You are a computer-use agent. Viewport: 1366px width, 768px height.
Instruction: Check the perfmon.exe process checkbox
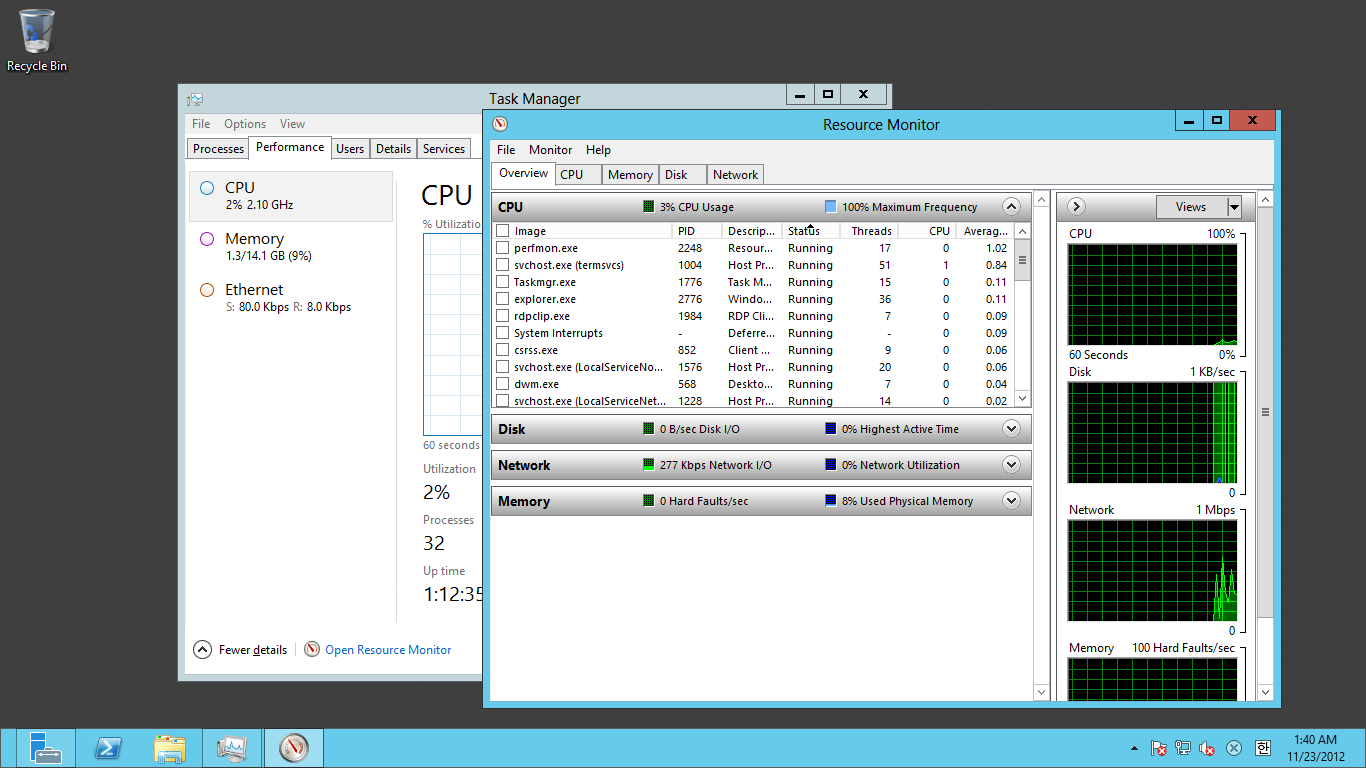click(x=502, y=248)
